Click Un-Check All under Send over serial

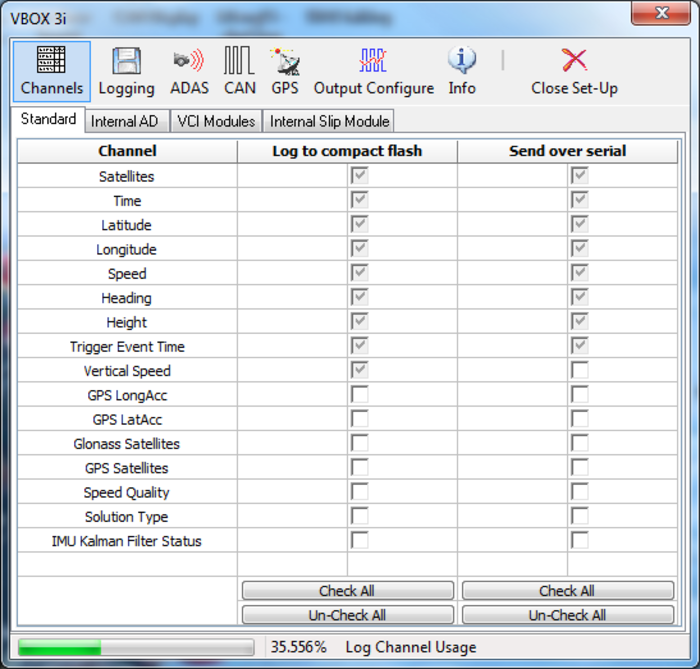[567, 615]
